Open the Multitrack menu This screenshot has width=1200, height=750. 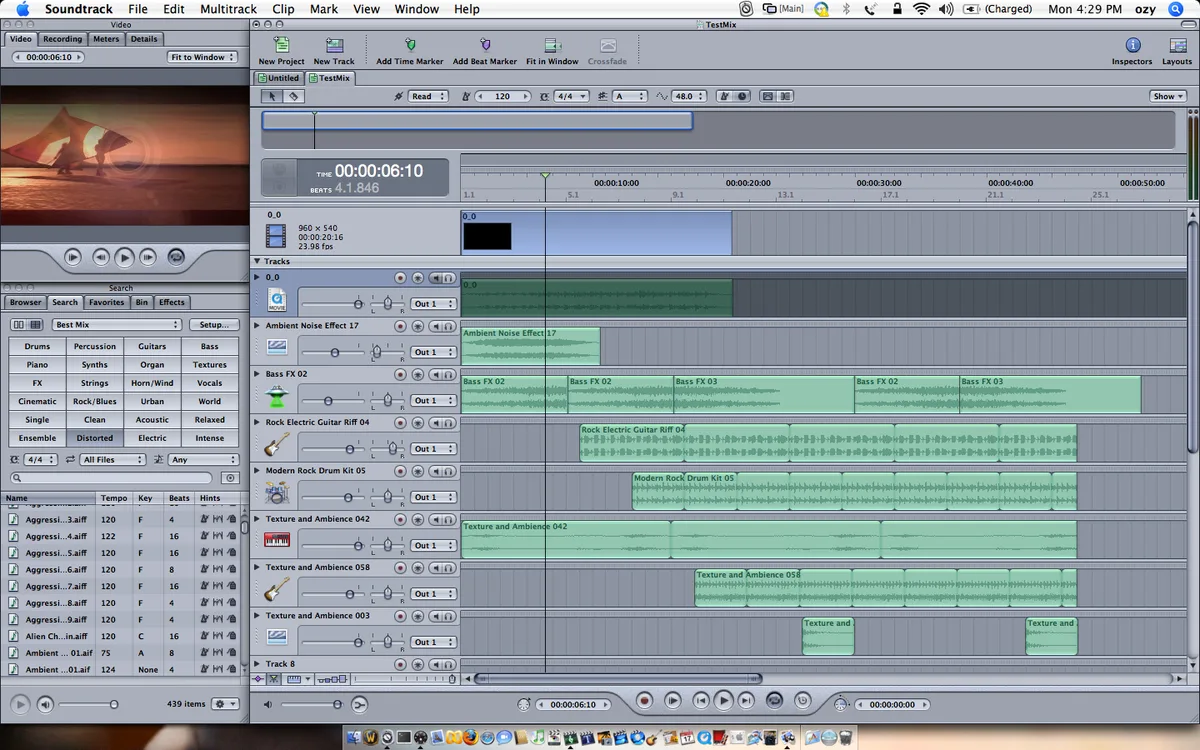pyautogui.click(x=228, y=9)
